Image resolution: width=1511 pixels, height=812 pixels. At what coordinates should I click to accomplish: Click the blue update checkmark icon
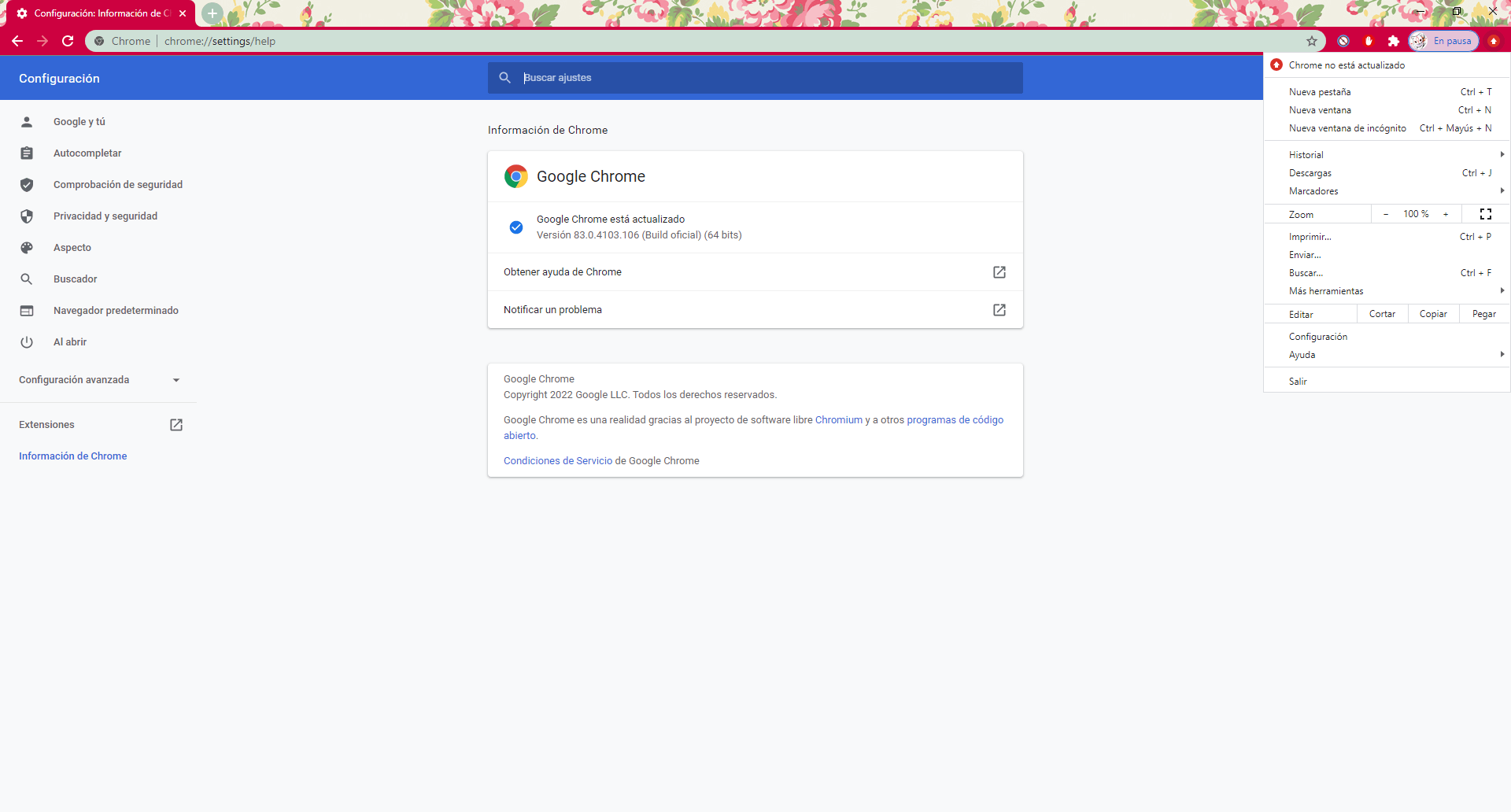(x=516, y=227)
